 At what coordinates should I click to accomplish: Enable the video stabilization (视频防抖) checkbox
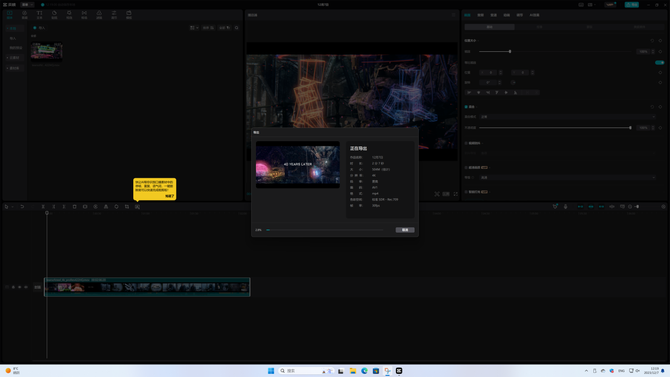(466, 143)
